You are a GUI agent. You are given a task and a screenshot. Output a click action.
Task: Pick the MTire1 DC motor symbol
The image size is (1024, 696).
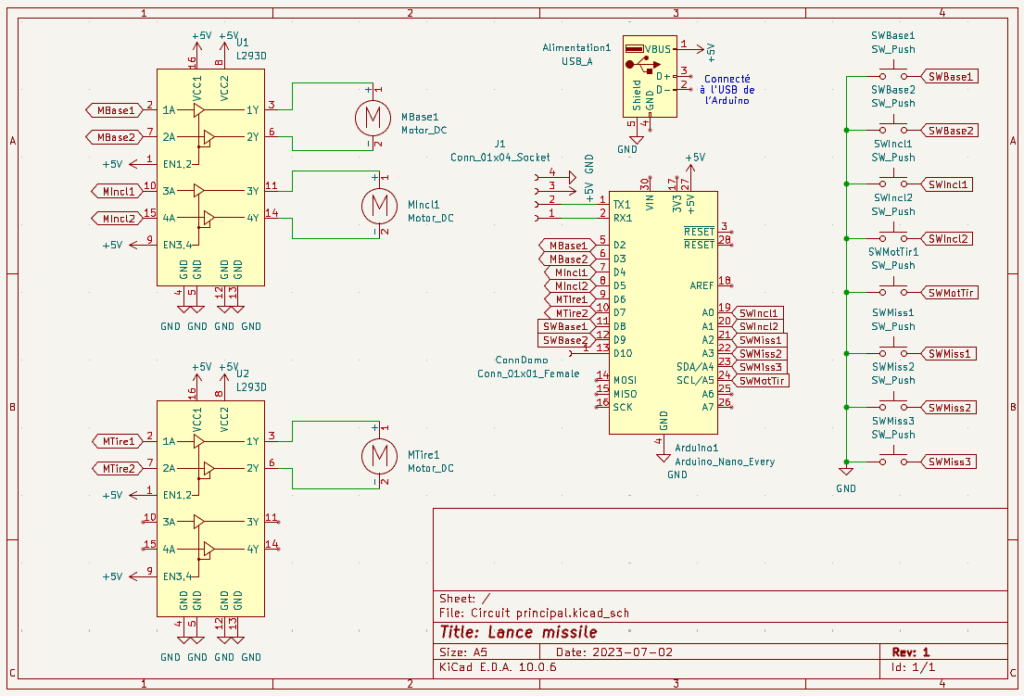pos(379,455)
